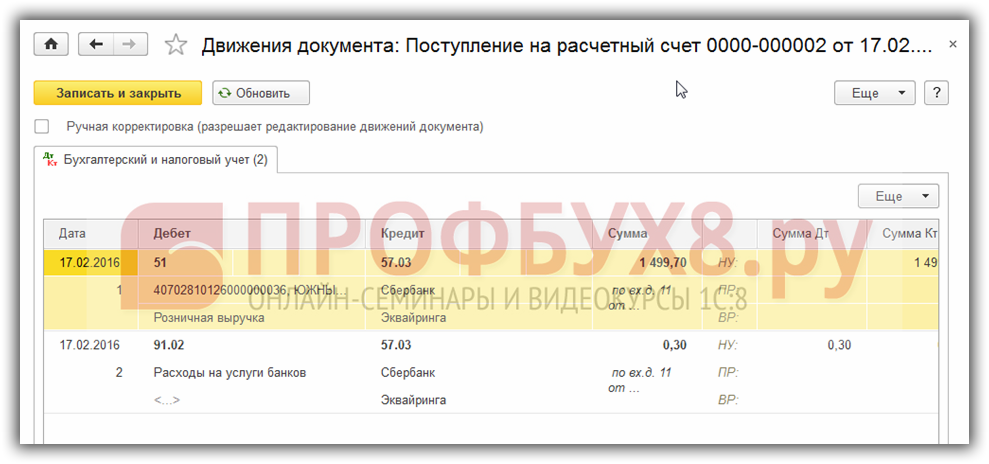Screen dimensions: 989x464
Task: Click the Записать и закрыть button
Action: click(x=118, y=93)
